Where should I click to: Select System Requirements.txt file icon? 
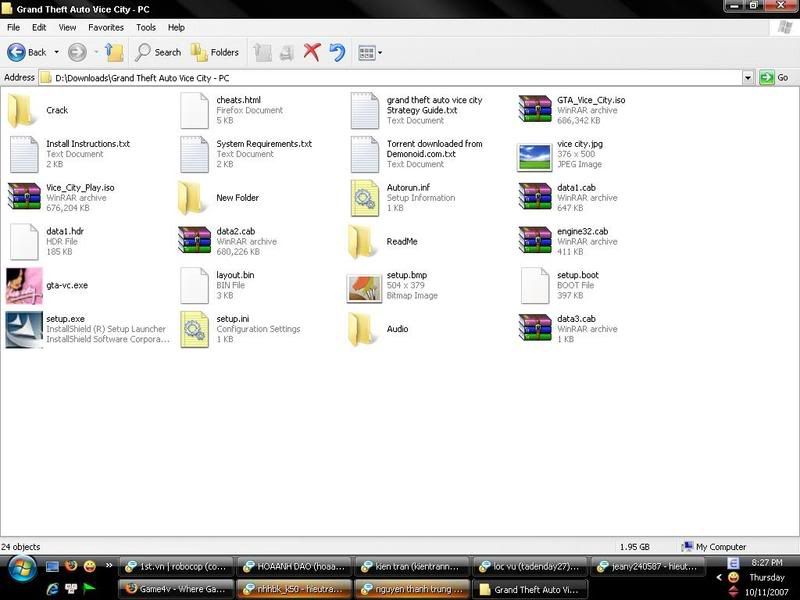pyautogui.click(x=194, y=154)
